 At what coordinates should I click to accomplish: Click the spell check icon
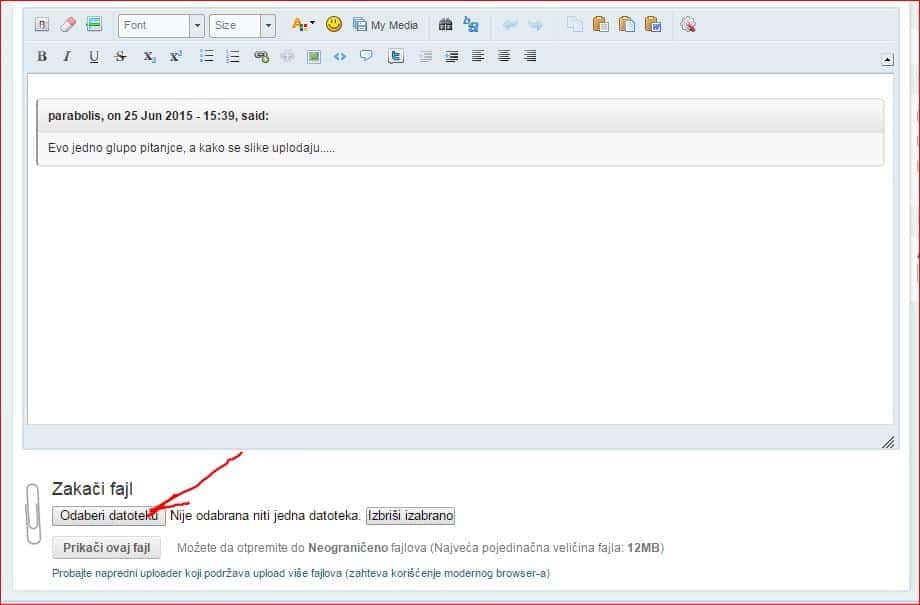tap(688, 25)
